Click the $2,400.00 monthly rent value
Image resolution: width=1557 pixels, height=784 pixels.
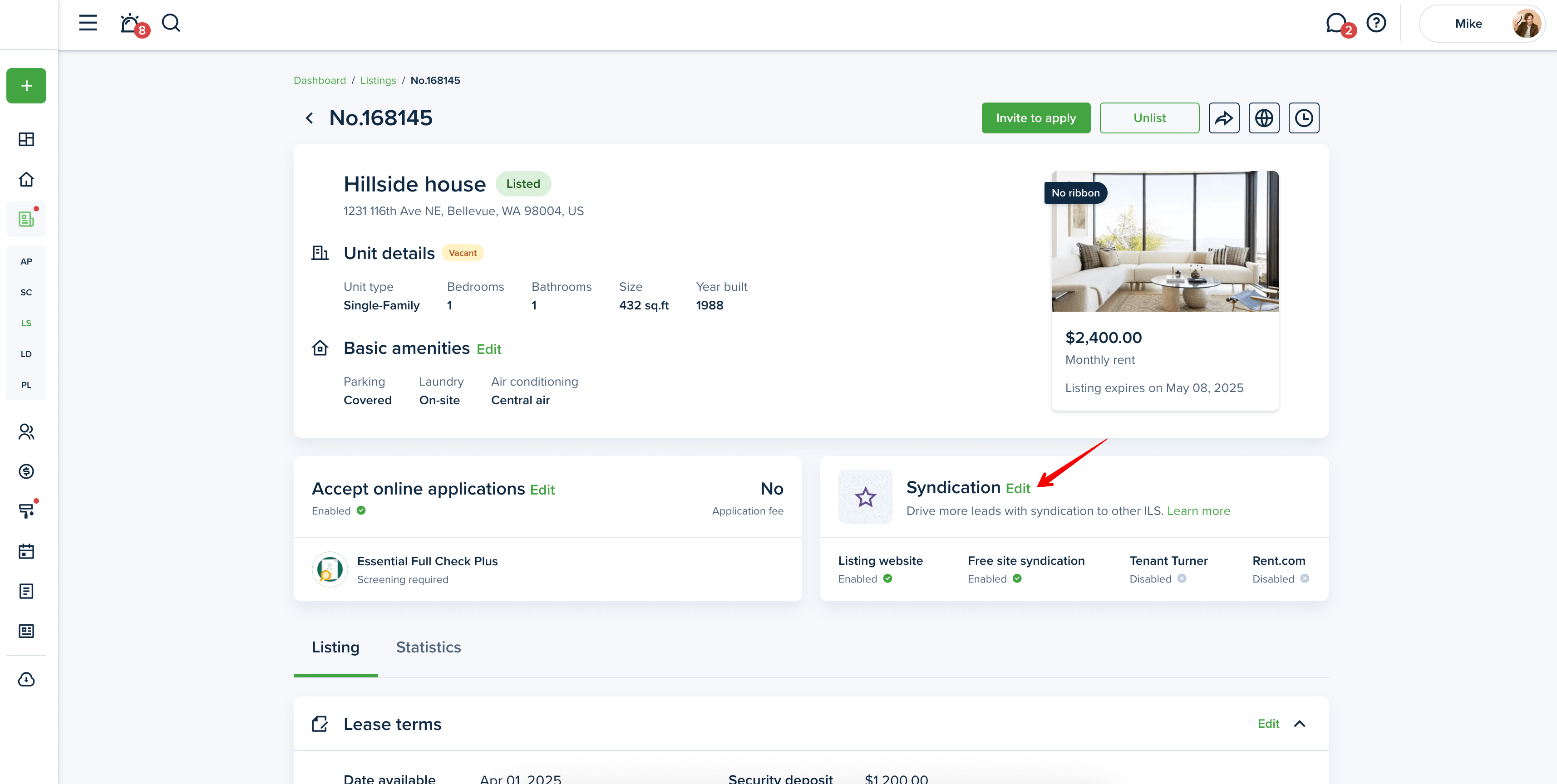[1103, 338]
